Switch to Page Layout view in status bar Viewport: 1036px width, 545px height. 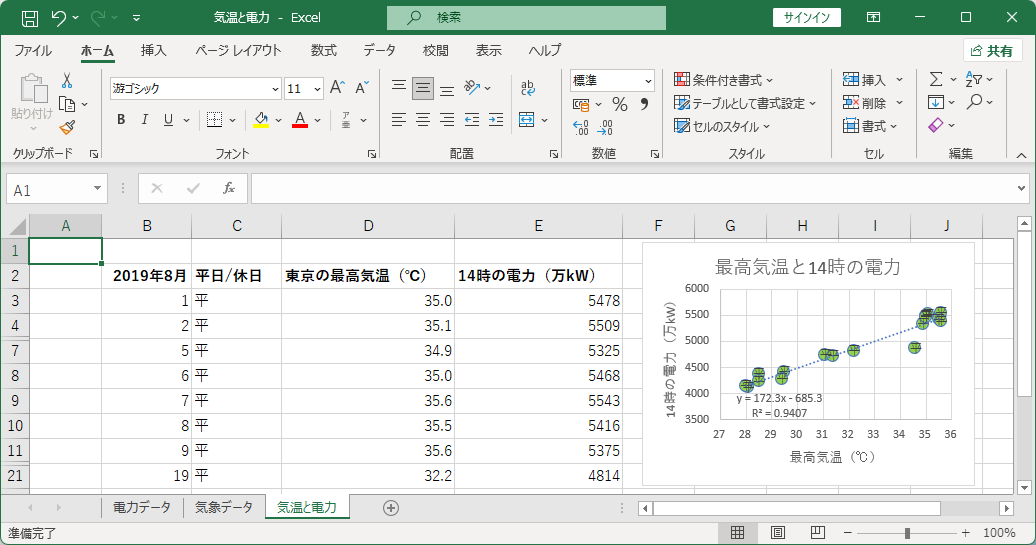point(778,532)
